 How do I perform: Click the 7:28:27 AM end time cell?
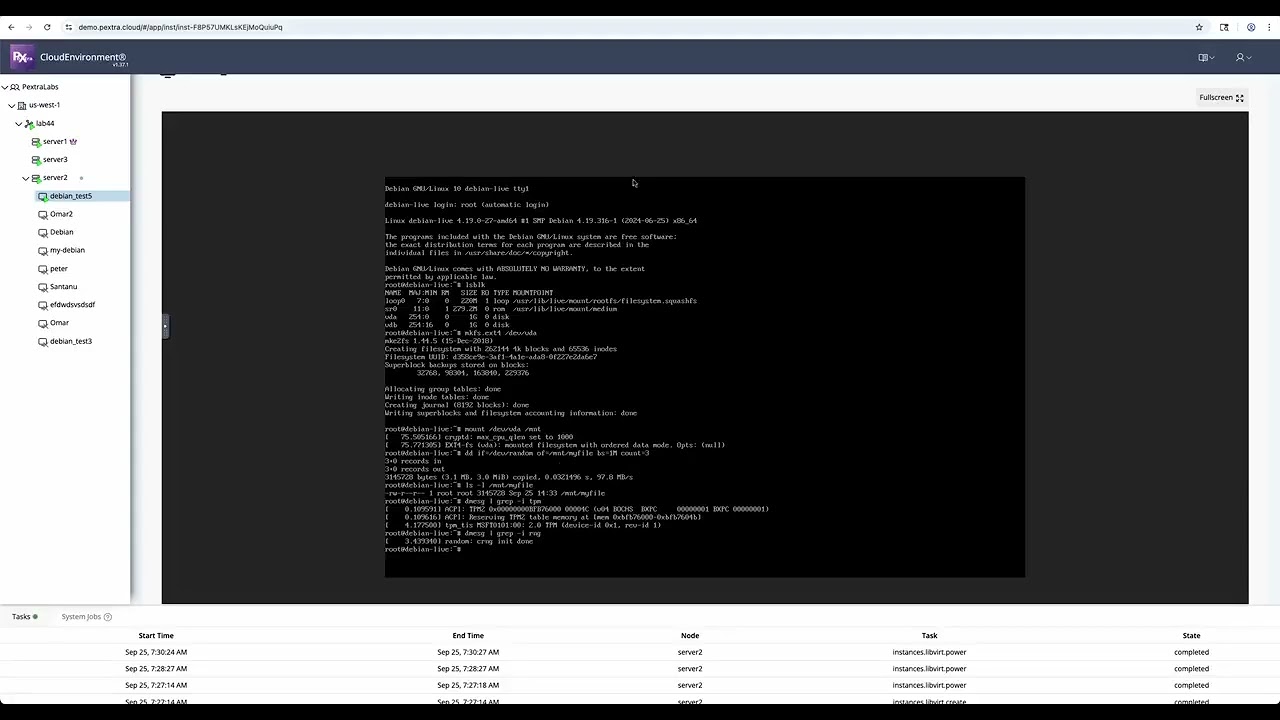coord(468,668)
